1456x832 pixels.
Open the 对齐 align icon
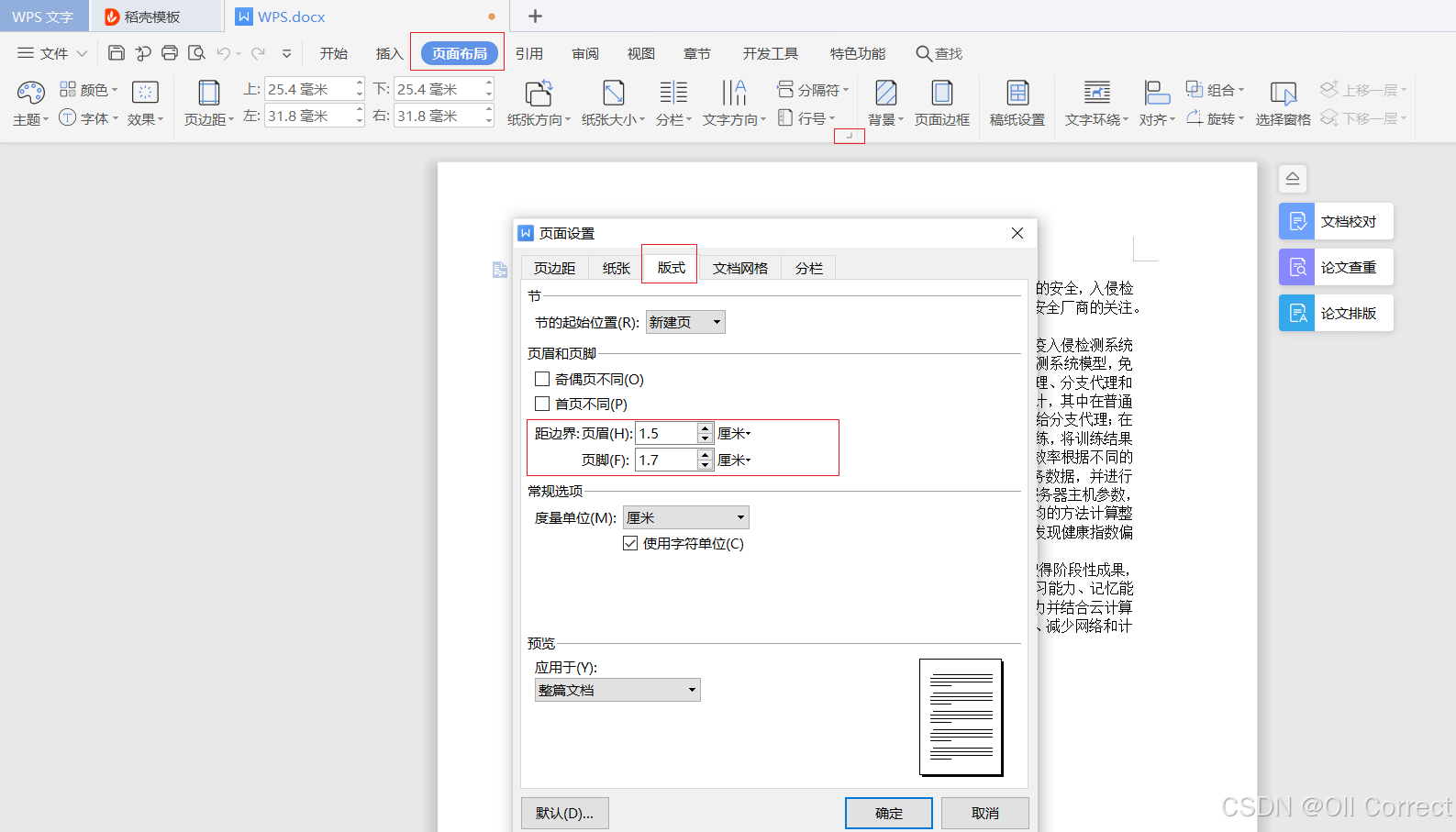point(1157,103)
